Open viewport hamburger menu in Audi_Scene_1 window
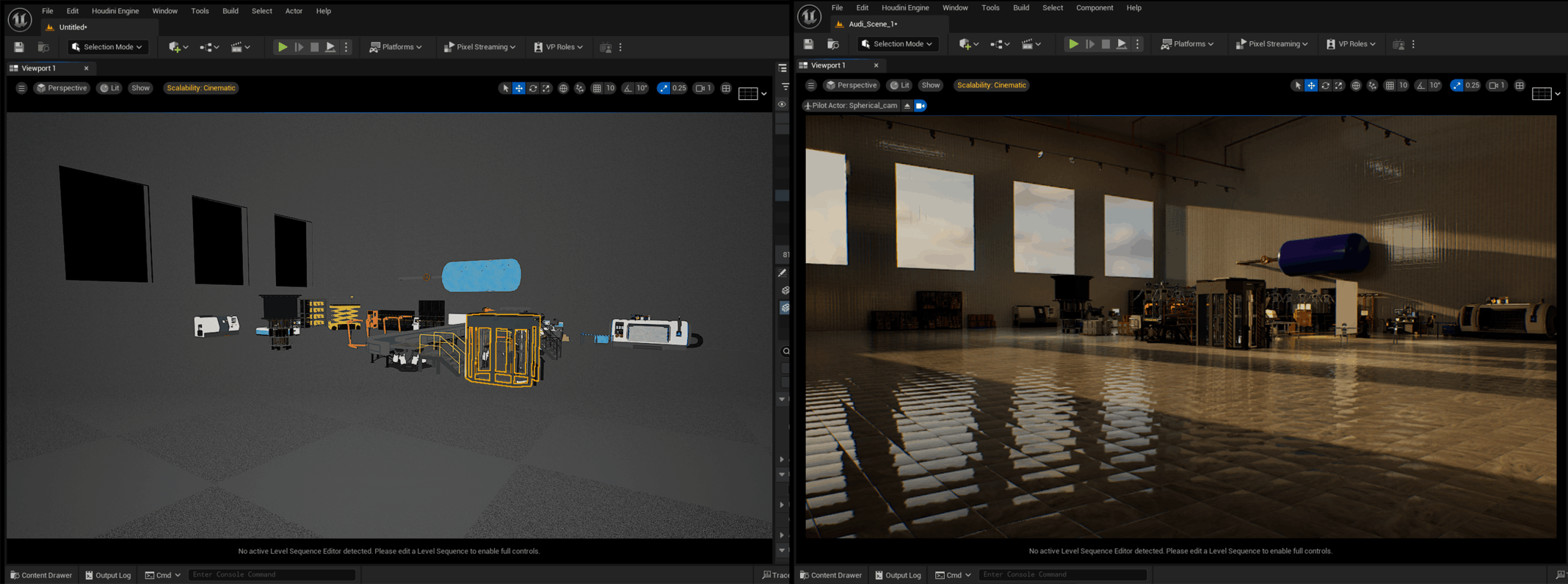Screen dimensions: 1568x584 click(811, 85)
